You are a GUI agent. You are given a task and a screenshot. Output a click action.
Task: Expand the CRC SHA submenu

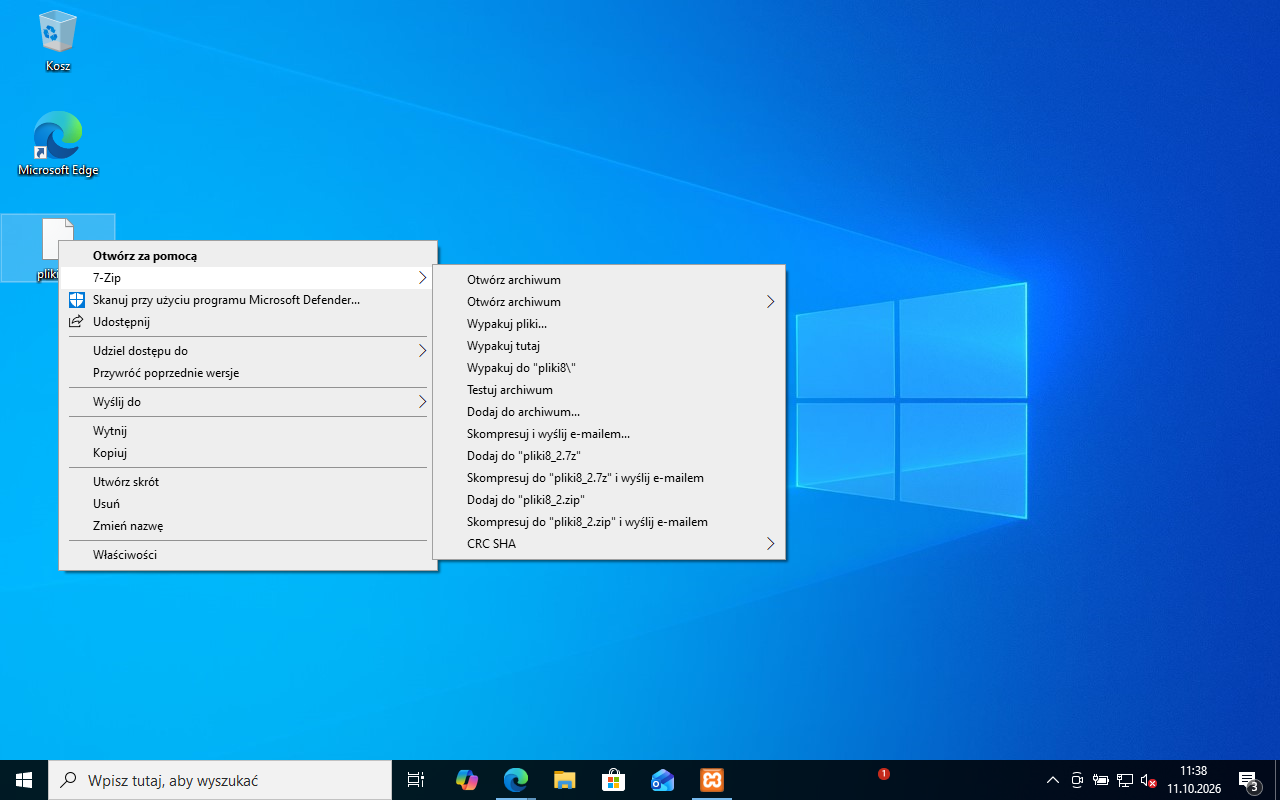point(609,544)
